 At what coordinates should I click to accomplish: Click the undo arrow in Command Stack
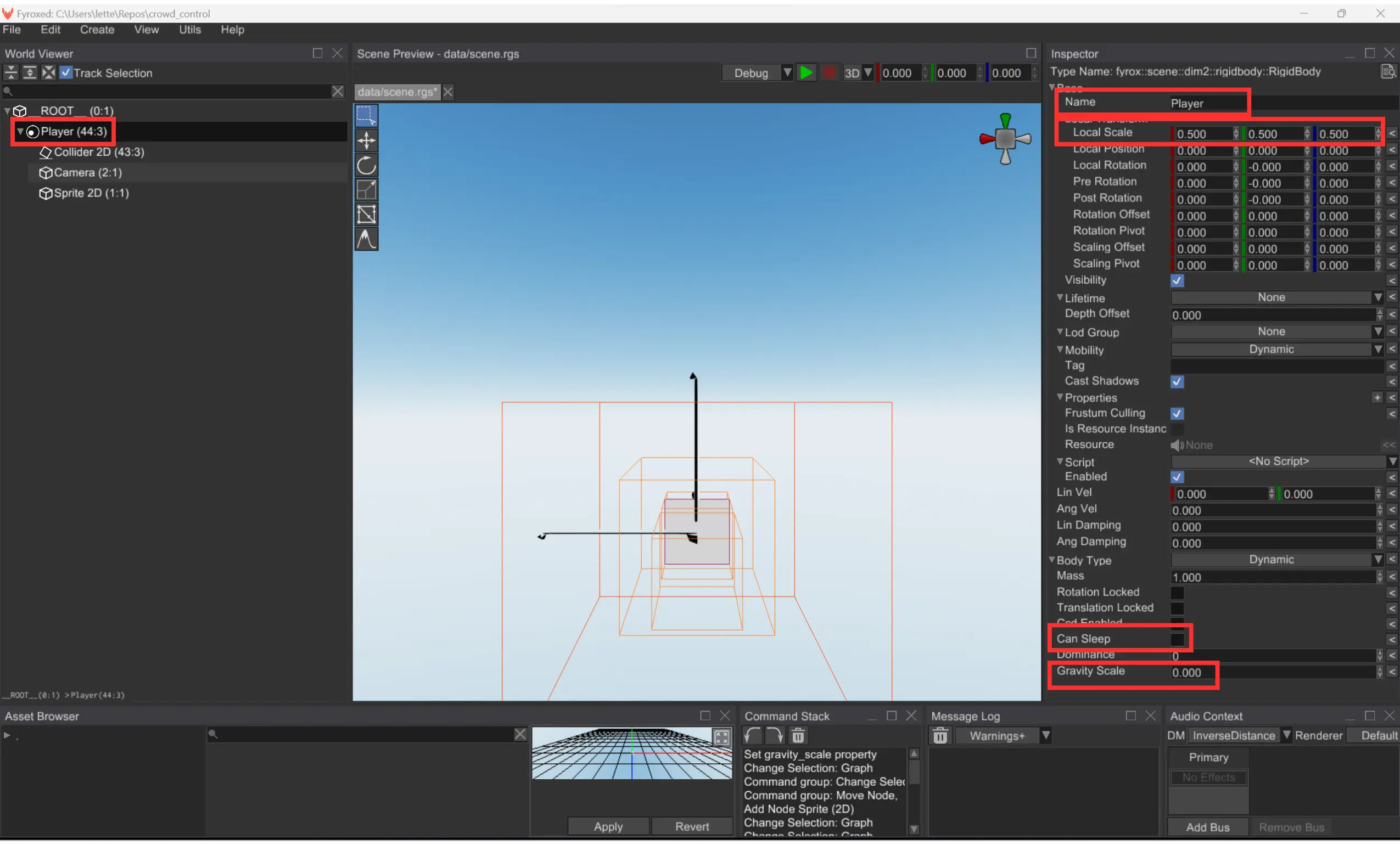753,736
